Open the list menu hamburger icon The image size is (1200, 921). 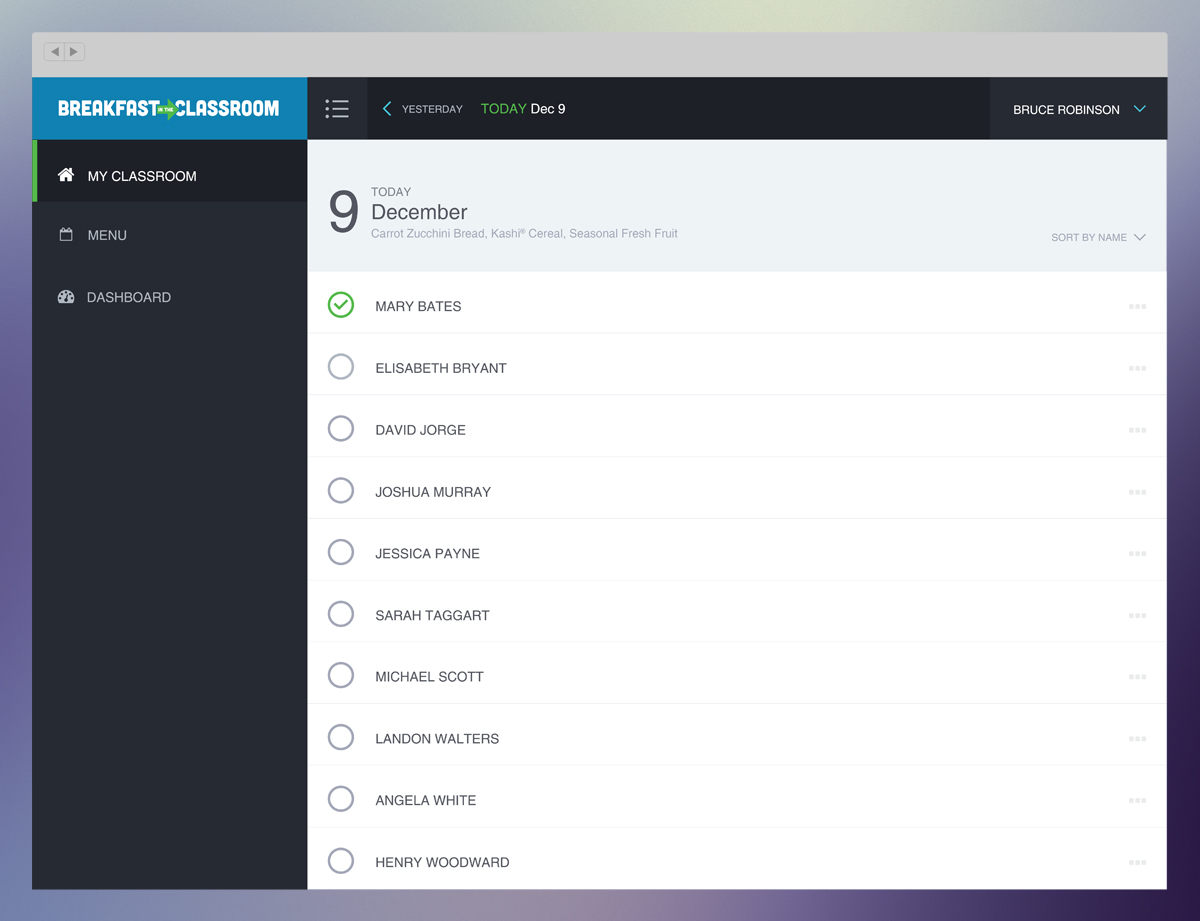coord(337,109)
